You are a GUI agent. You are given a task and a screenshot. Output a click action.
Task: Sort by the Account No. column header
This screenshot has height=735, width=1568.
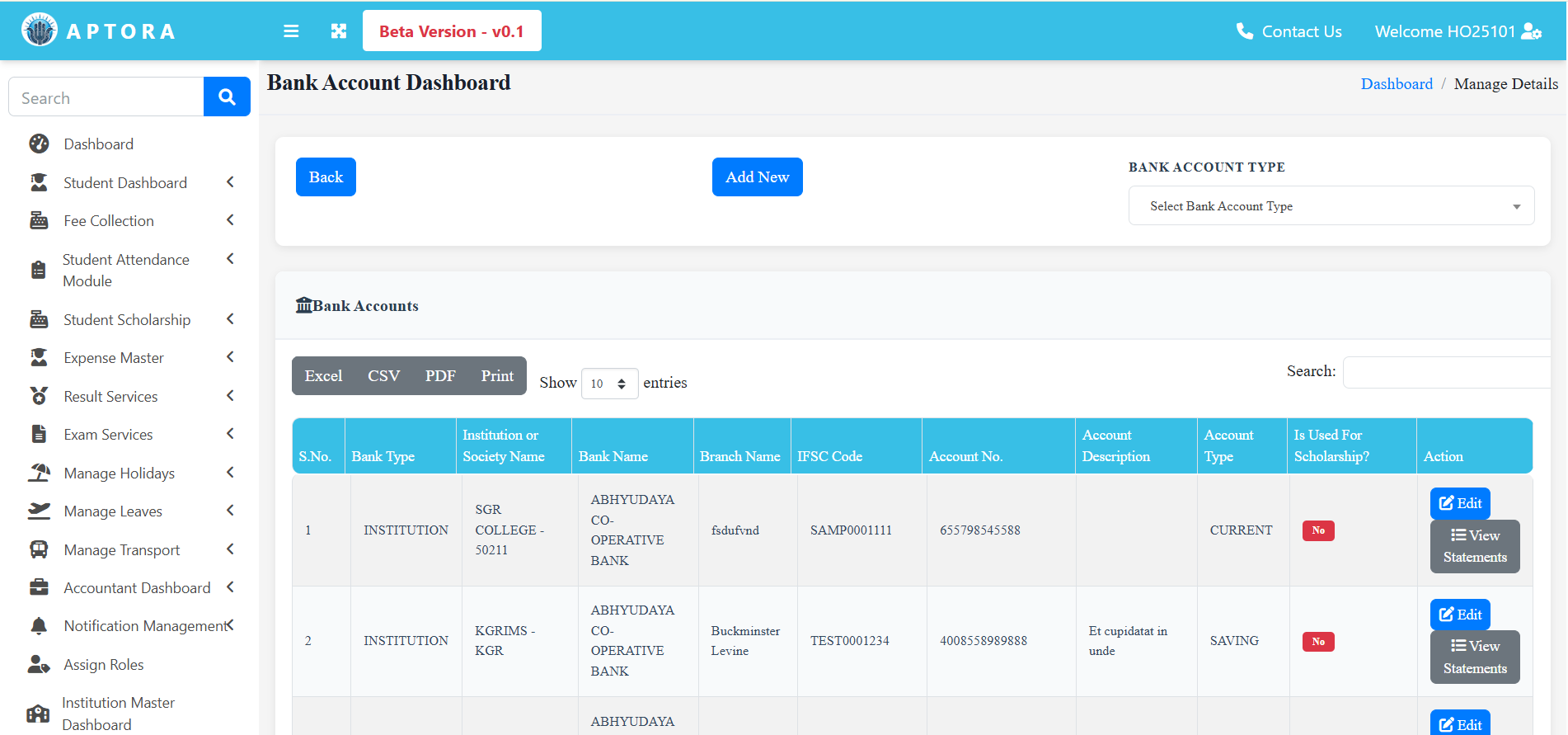click(x=998, y=445)
